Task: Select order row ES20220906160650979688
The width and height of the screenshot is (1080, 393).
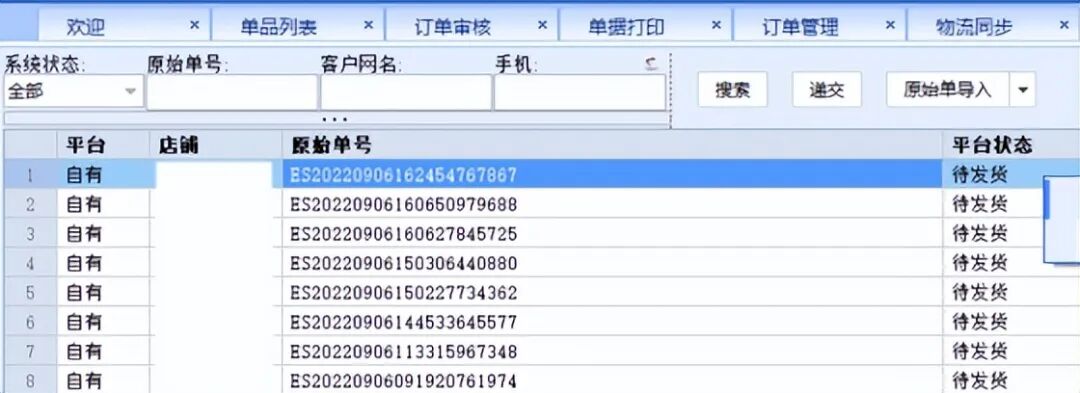Action: click(x=540, y=204)
